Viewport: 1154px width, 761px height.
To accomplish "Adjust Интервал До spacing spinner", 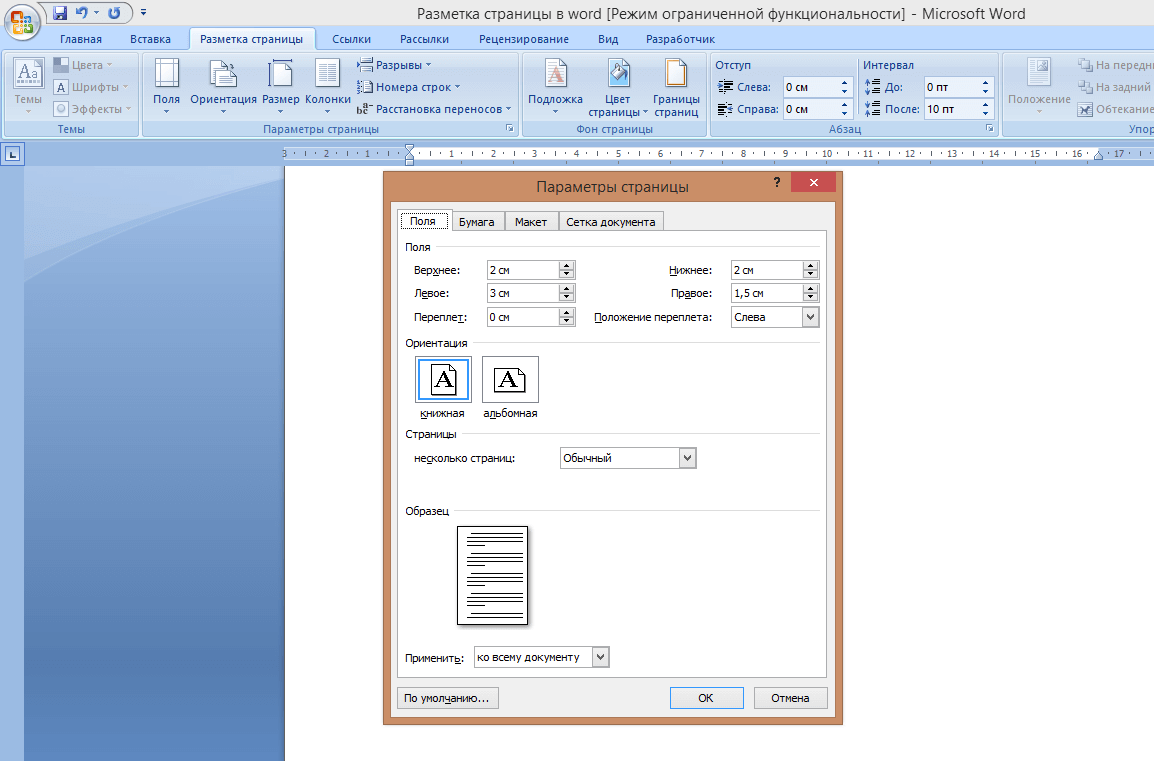I will [x=985, y=87].
